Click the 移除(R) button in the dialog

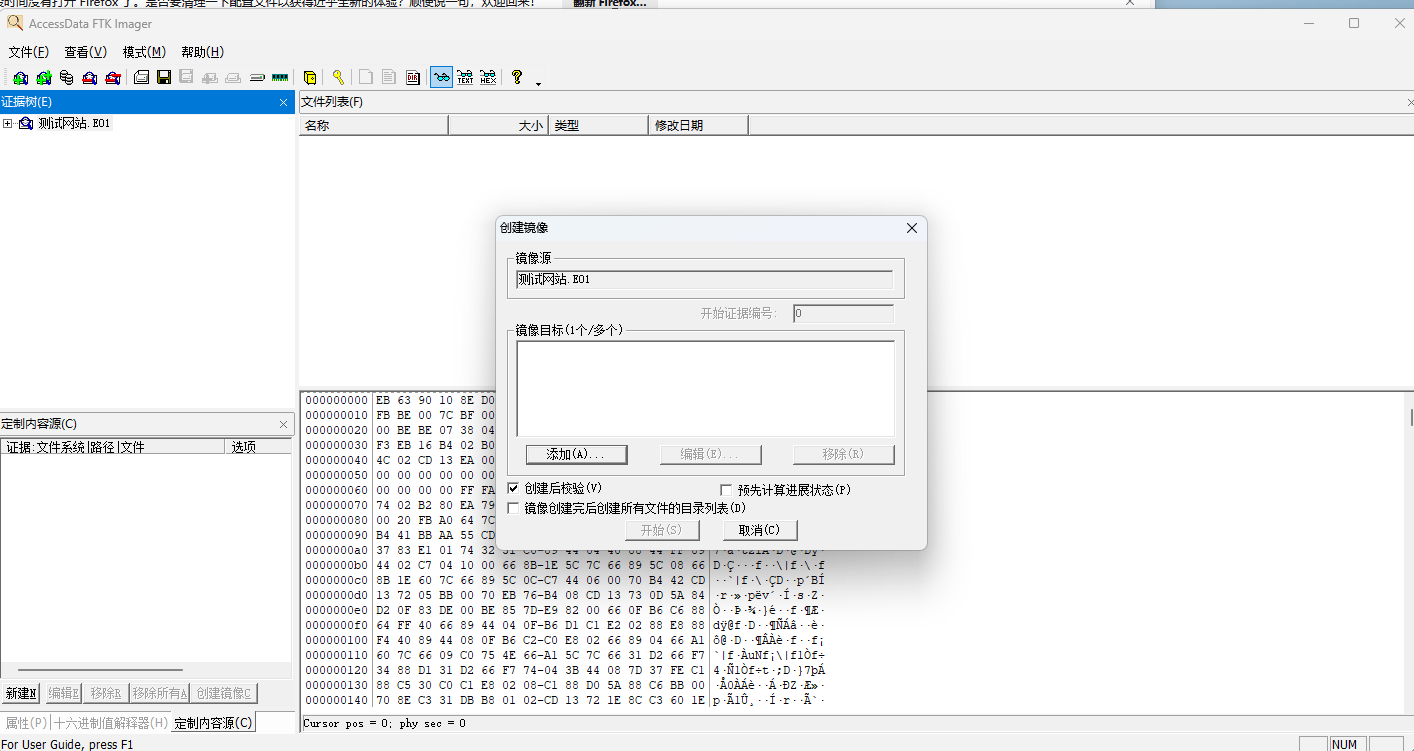[x=843, y=454]
